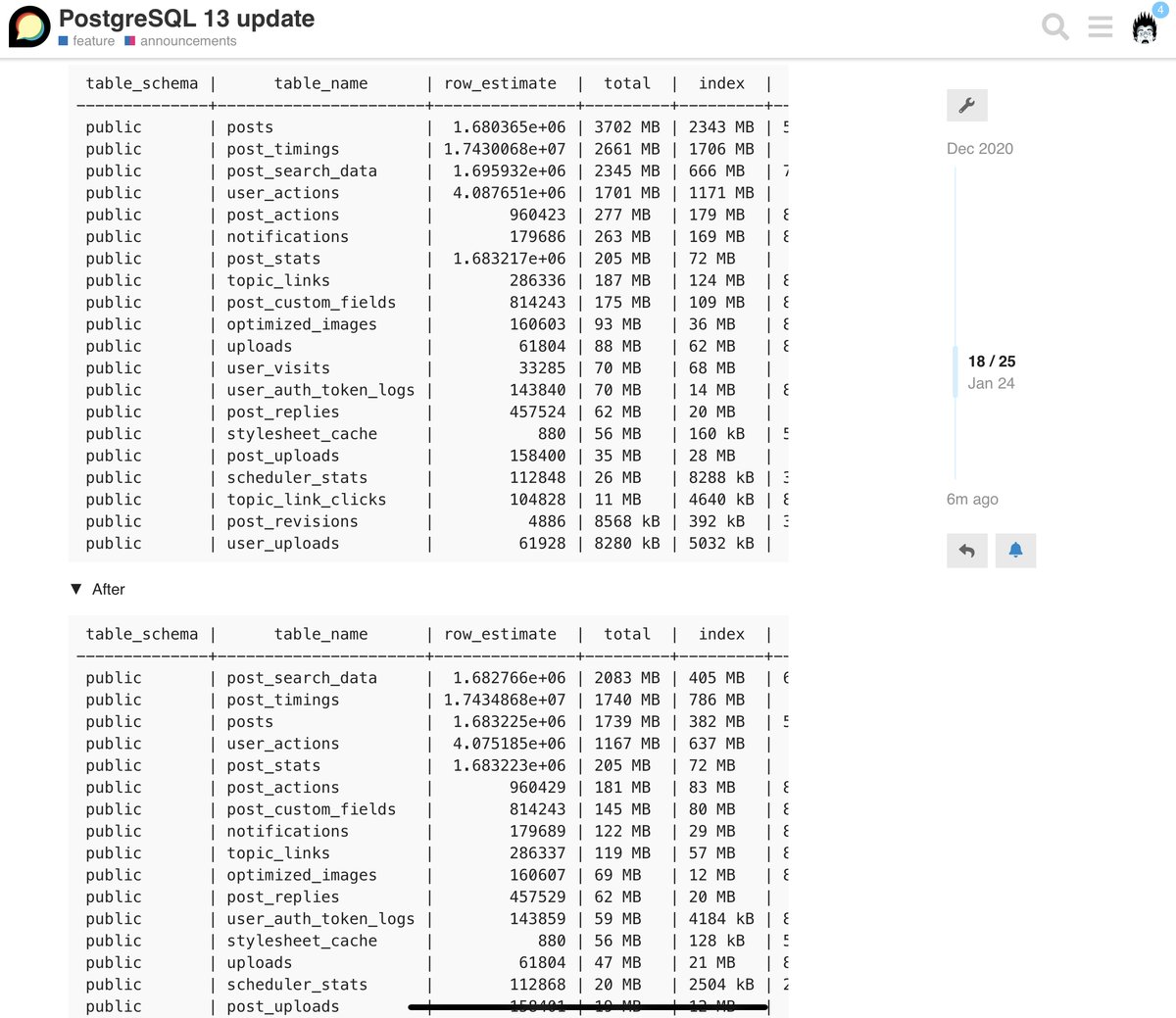This screenshot has width=1176, height=1018.
Task: Open the announcements category link
Action: click(187, 41)
